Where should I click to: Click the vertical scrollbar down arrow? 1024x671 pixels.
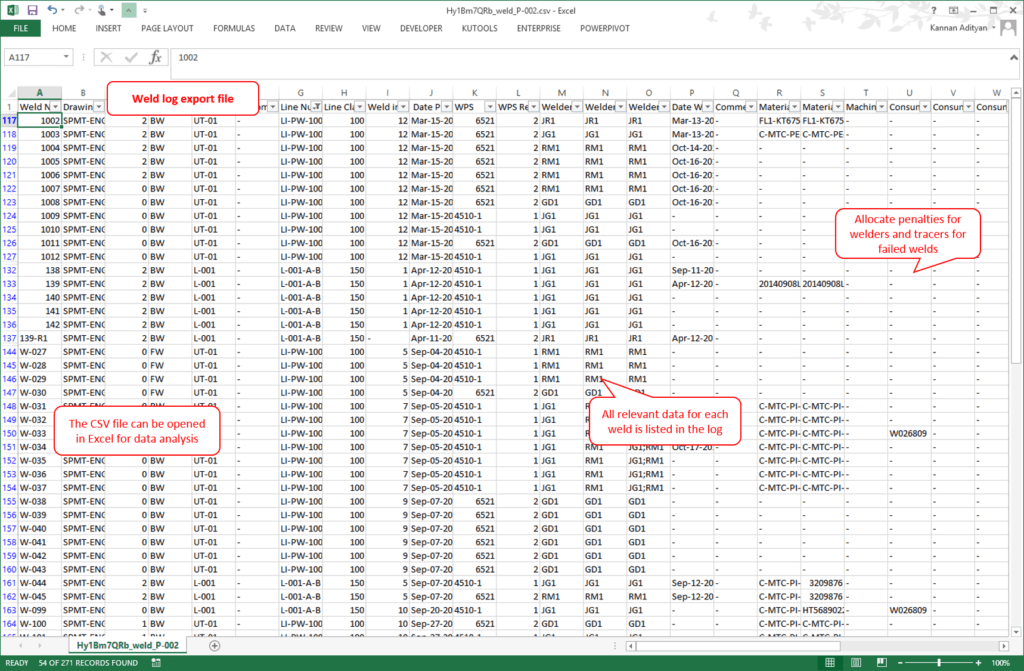click(1016, 632)
